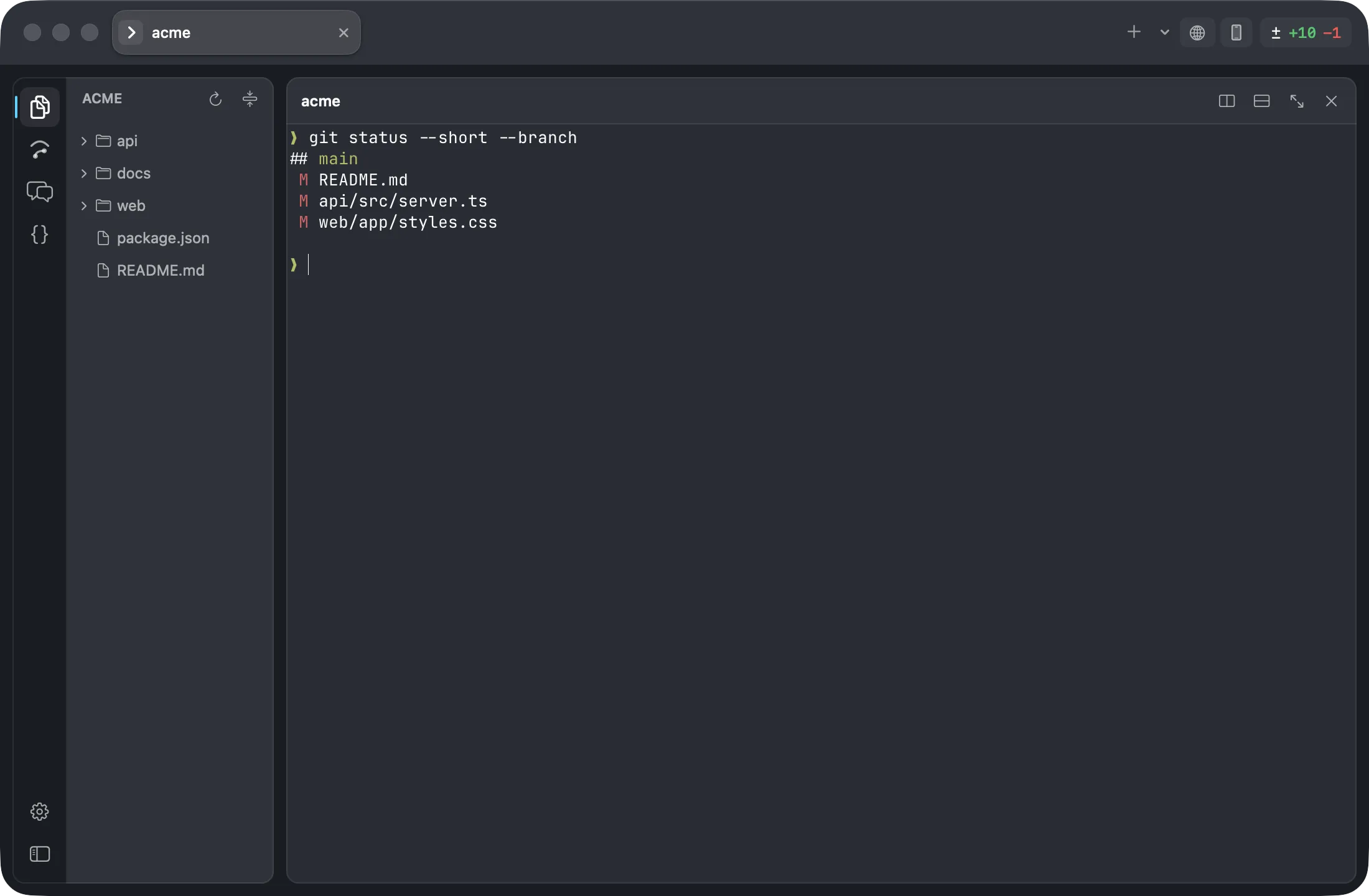1369x896 pixels.
Task: Select the docs folder name
Action: tap(134, 174)
